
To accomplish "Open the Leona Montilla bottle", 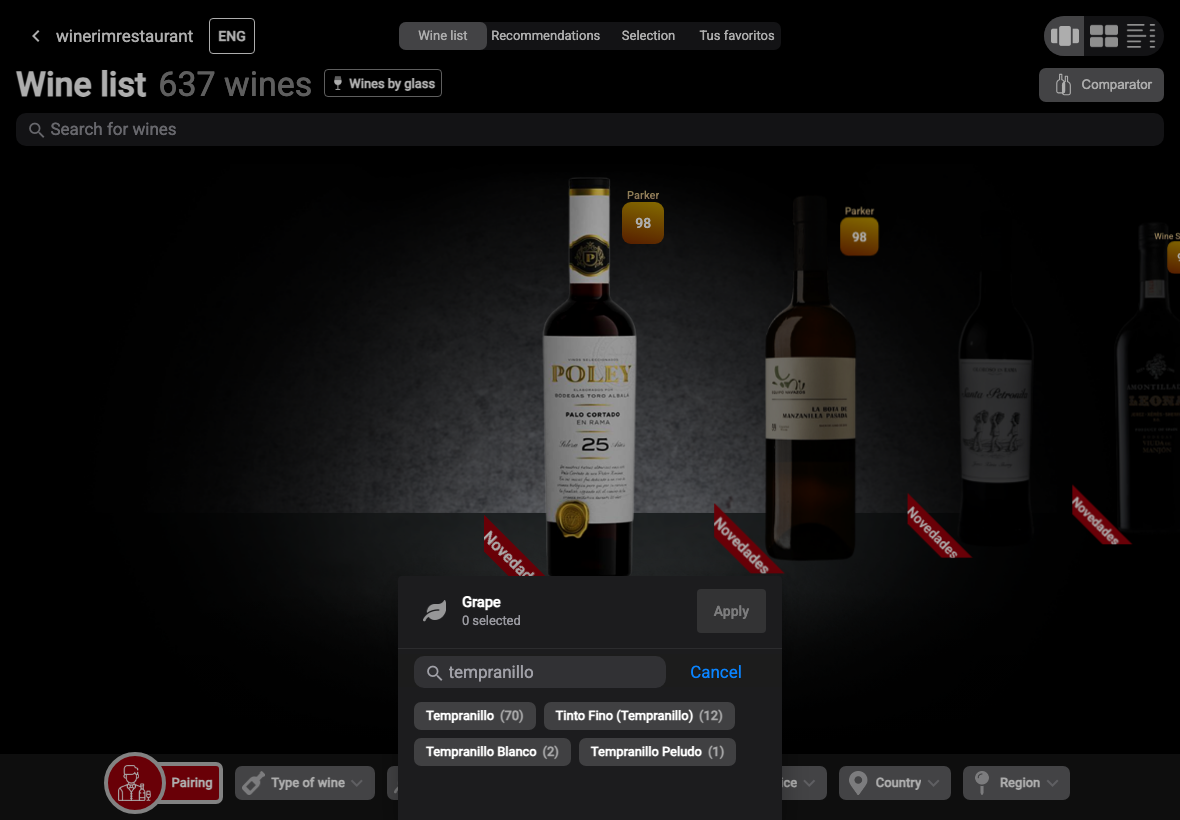I will pos(1148,380).
